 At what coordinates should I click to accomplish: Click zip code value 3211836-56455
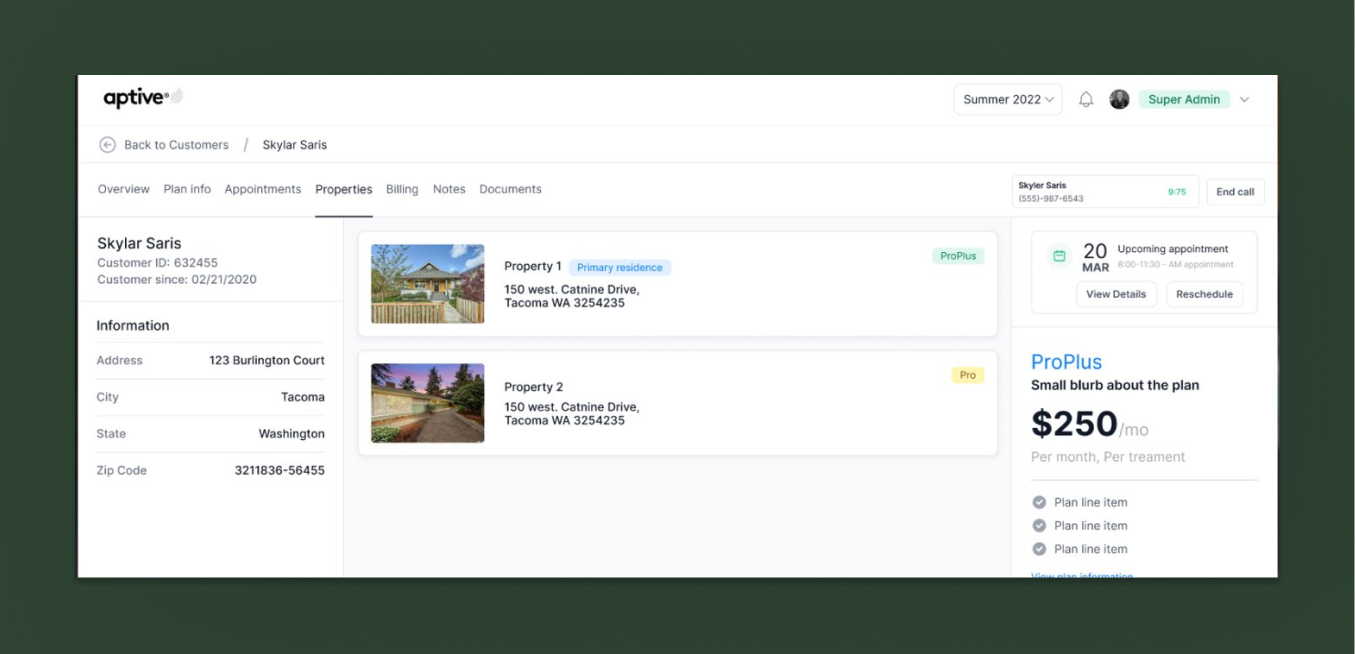(280, 470)
